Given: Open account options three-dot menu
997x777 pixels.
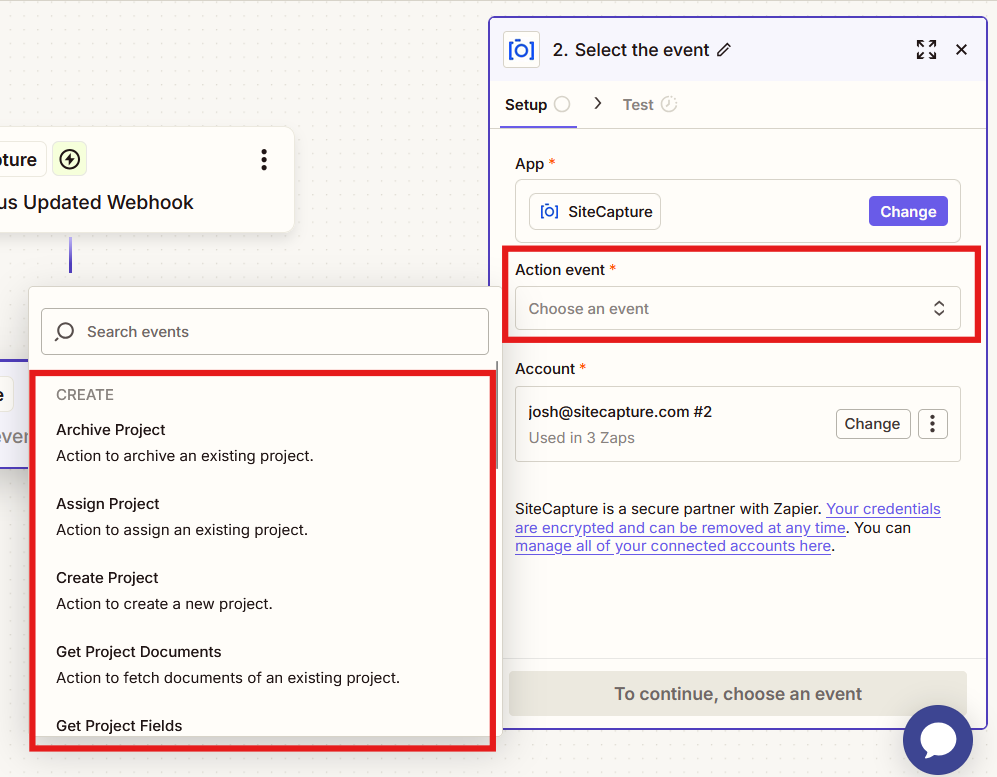Looking at the screenshot, I should tap(932, 424).
